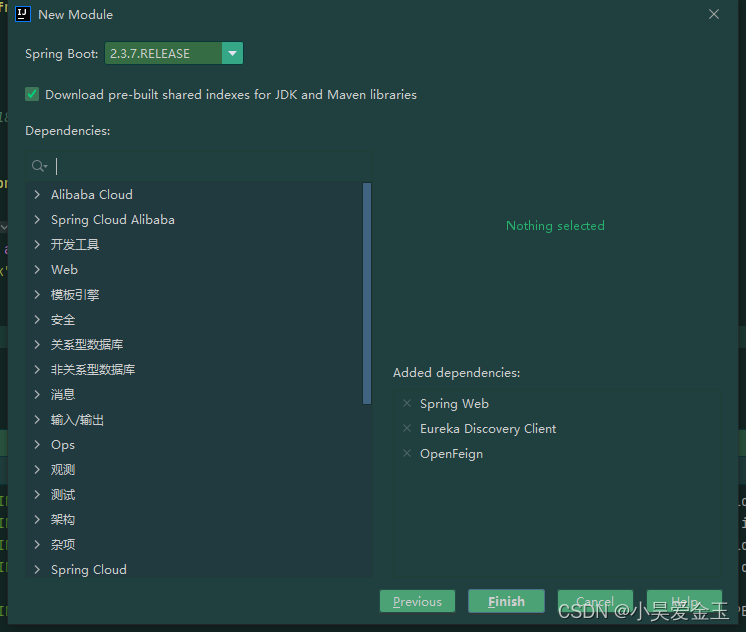Image resolution: width=746 pixels, height=632 pixels.
Task: Click the OpenFeign added dependency text
Action: click(x=452, y=454)
